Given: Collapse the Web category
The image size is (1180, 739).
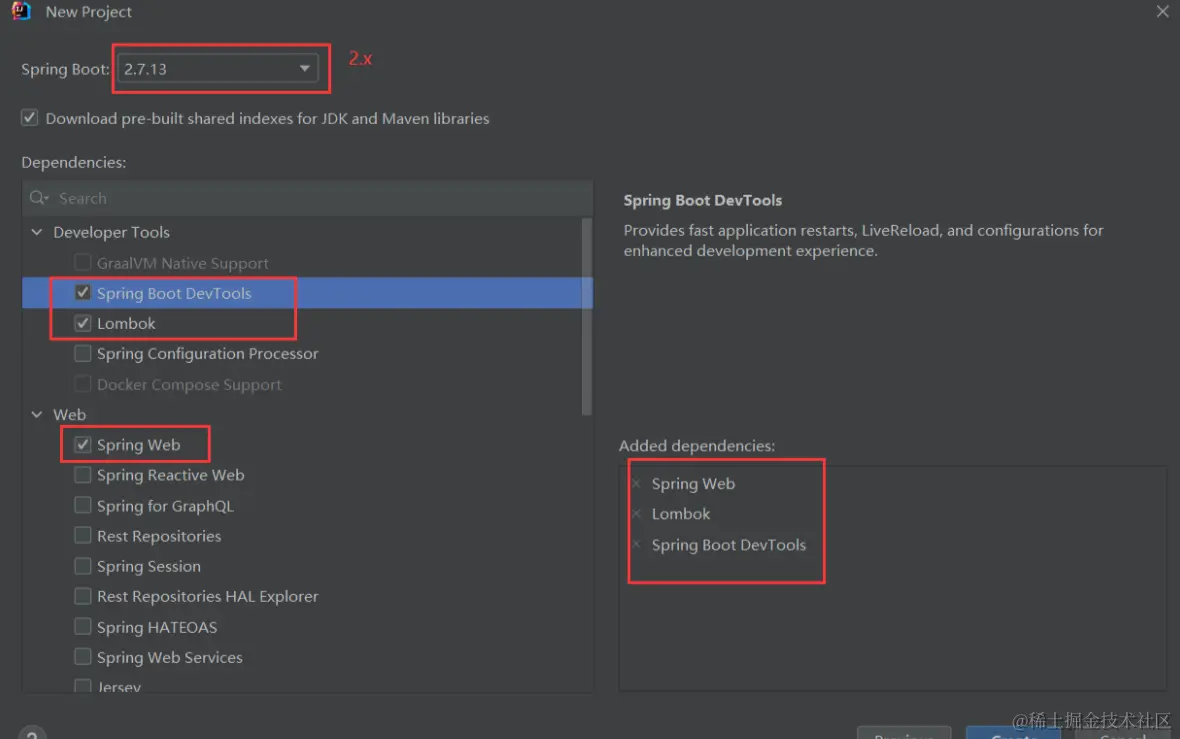Looking at the screenshot, I should click(x=37, y=415).
